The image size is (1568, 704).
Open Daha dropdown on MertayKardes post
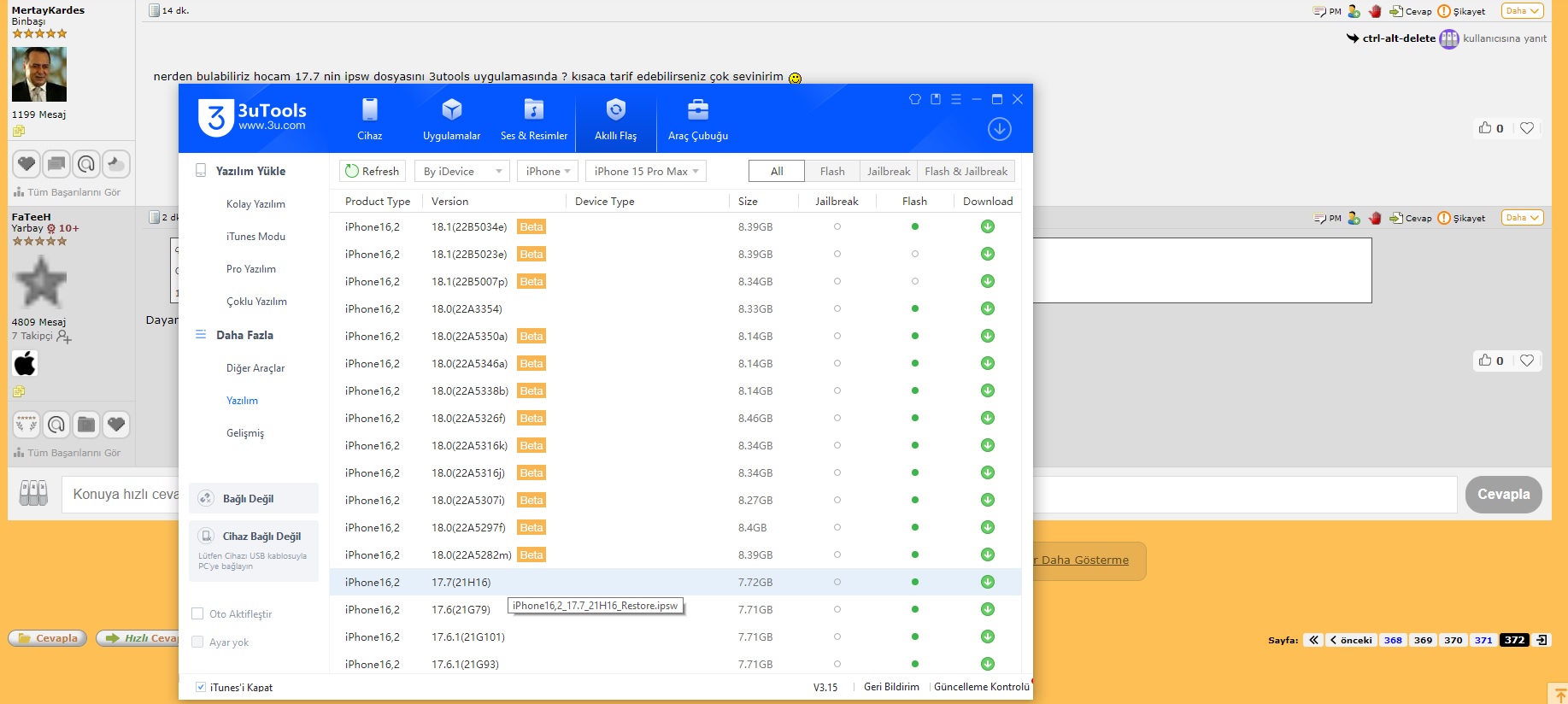coord(1522,11)
